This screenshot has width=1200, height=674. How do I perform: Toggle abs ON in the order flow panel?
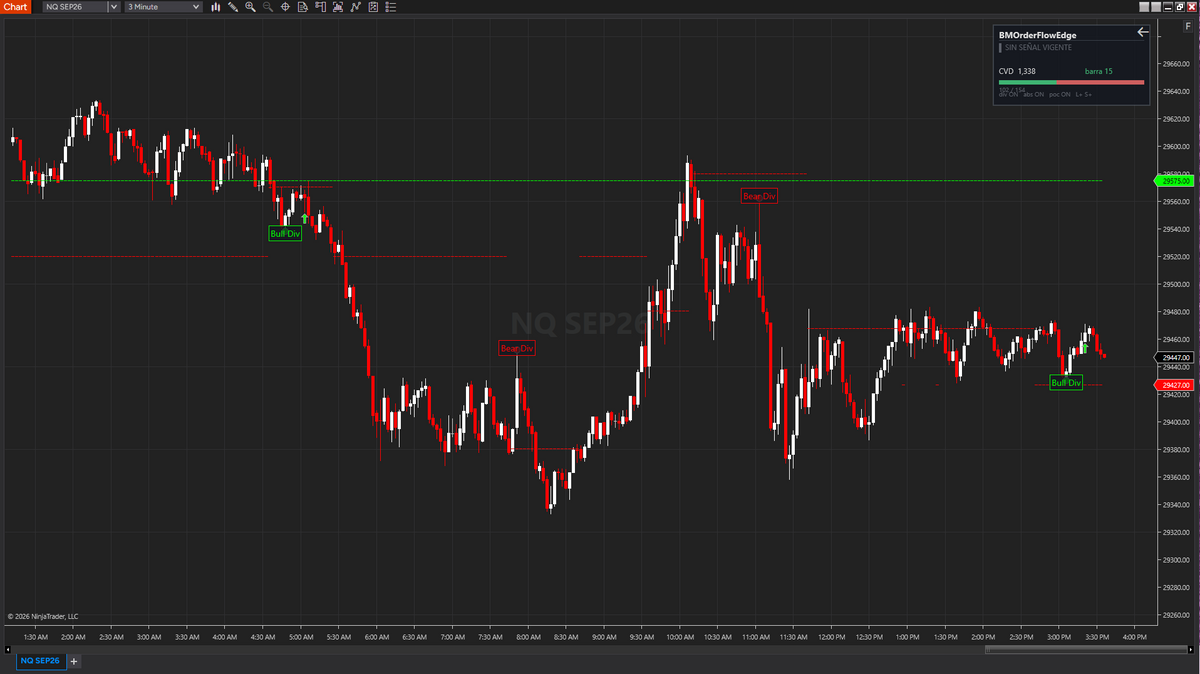(1033, 95)
